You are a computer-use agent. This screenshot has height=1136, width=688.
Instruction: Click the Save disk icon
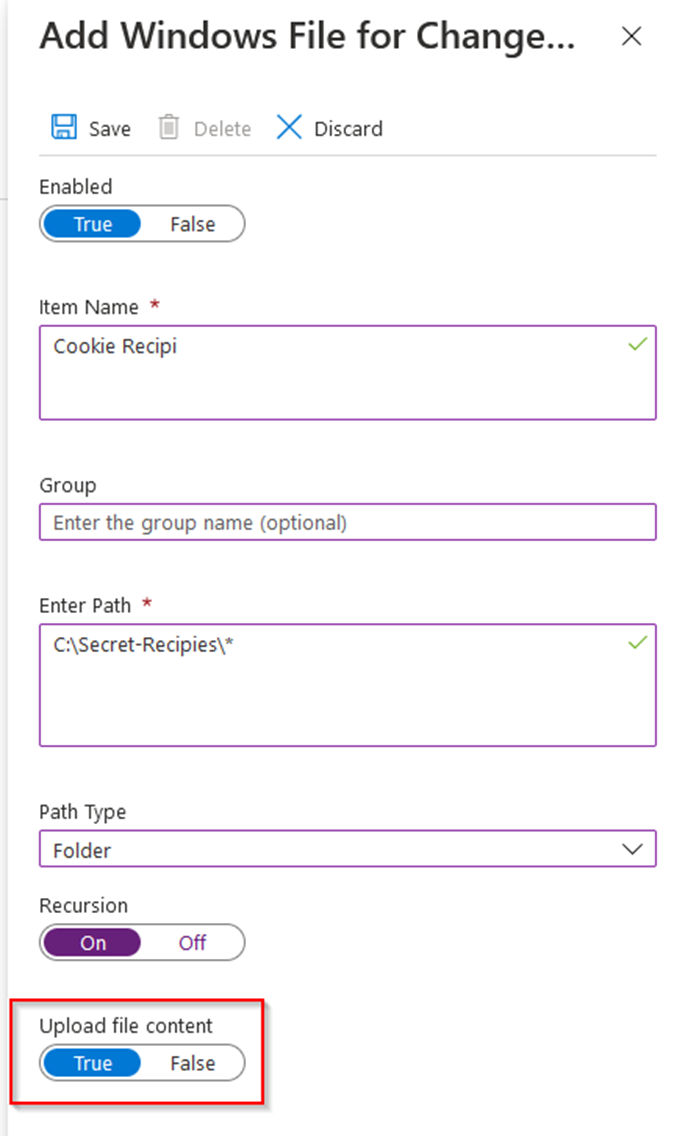point(63,127)
